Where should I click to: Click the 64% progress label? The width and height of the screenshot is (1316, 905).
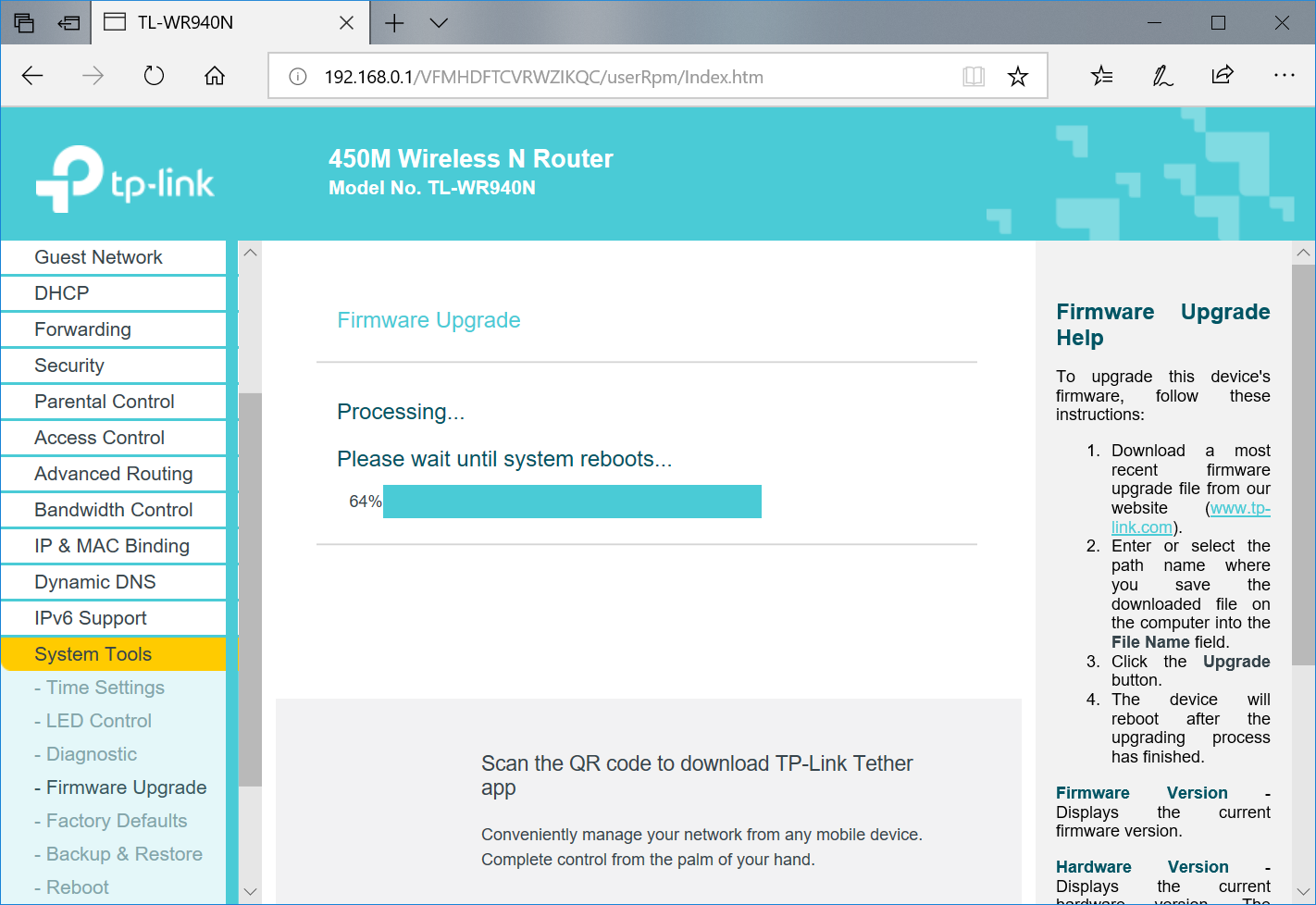365,502
